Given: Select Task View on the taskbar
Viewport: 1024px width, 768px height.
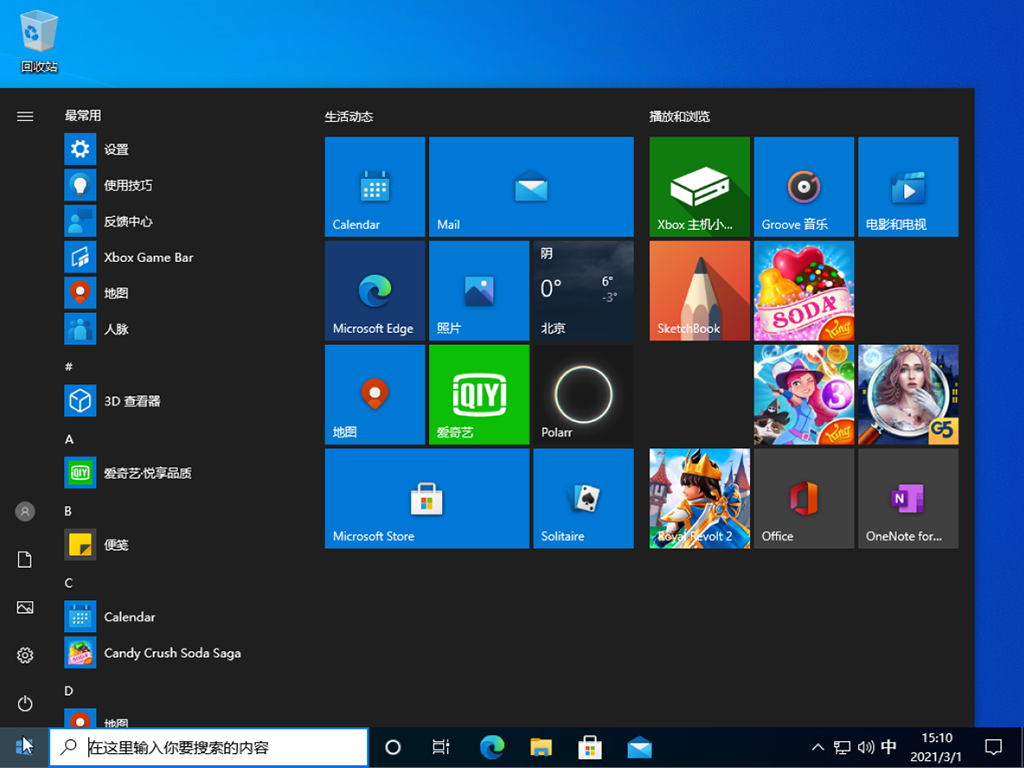Looking at the screenshot, I should point(441,747).
